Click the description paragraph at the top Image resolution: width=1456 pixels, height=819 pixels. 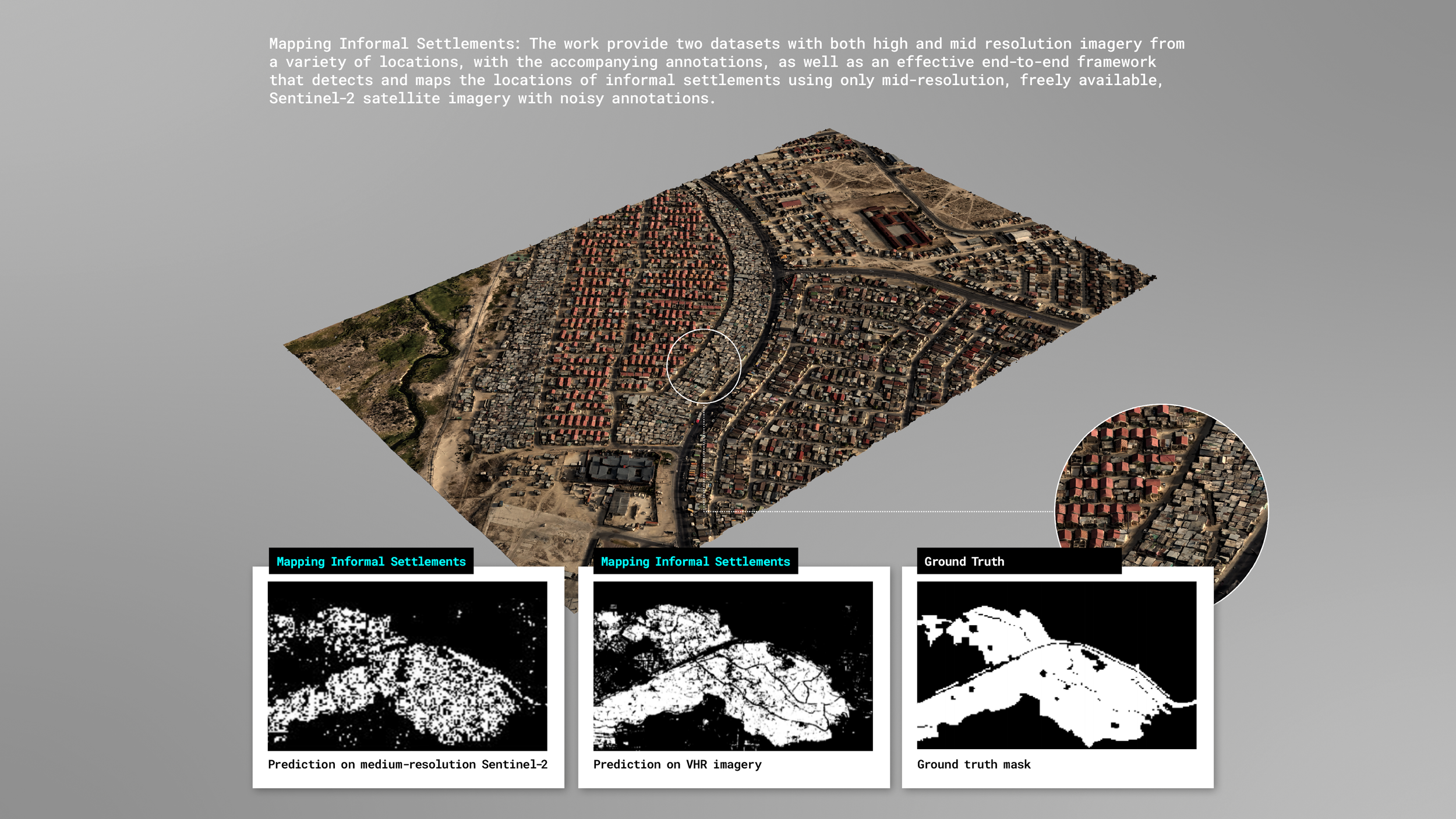(726, 70)
